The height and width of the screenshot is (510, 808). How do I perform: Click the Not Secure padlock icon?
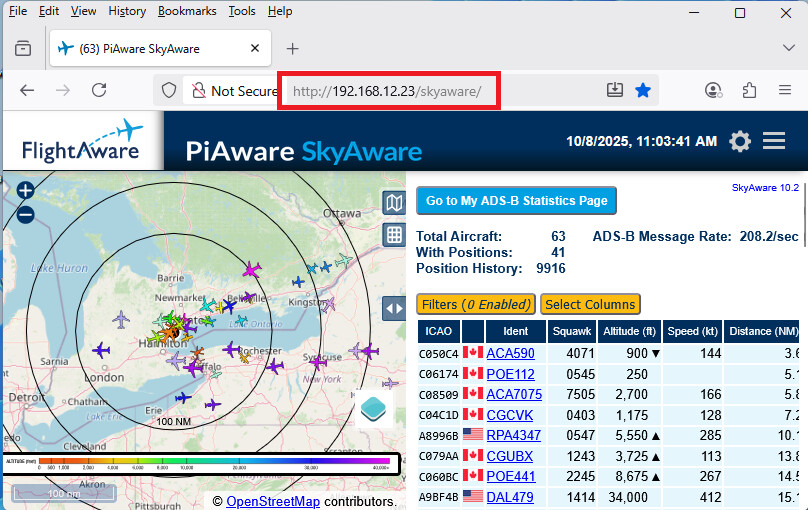coord(198,91)
